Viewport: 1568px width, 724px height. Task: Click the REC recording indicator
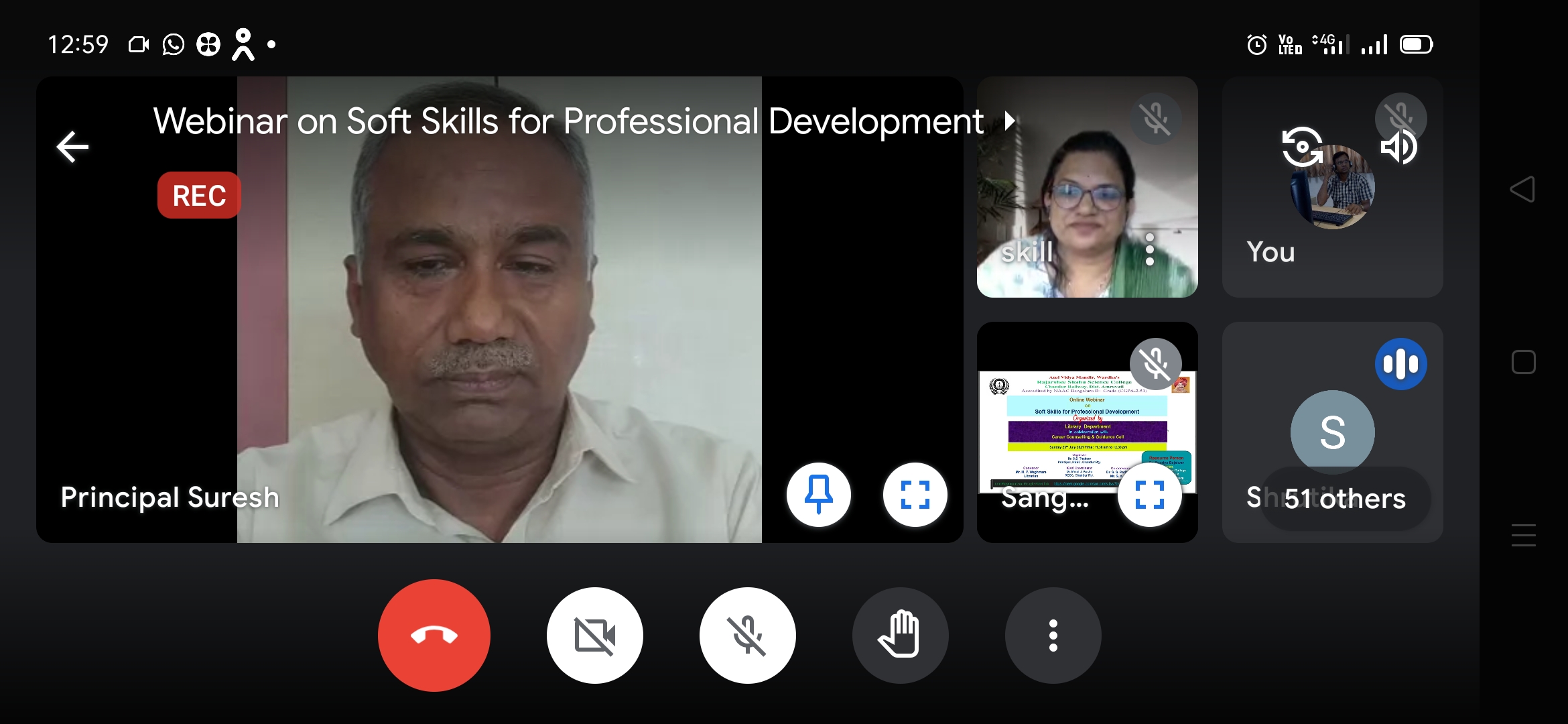coord(199,196)
